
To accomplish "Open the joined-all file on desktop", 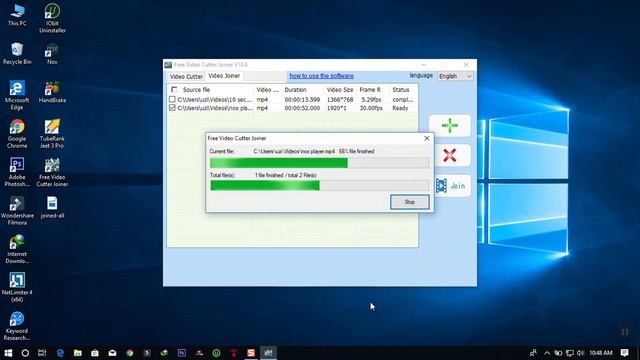I will coord(52,207).
